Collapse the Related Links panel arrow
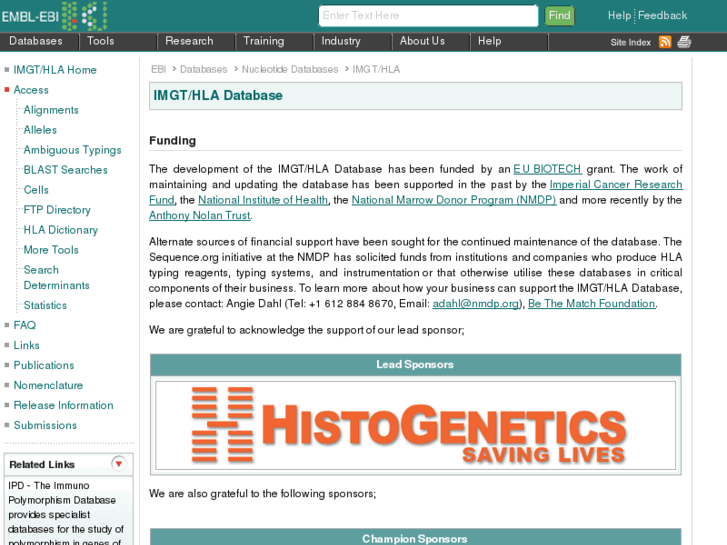727x545 pixels. click(119, 463)
